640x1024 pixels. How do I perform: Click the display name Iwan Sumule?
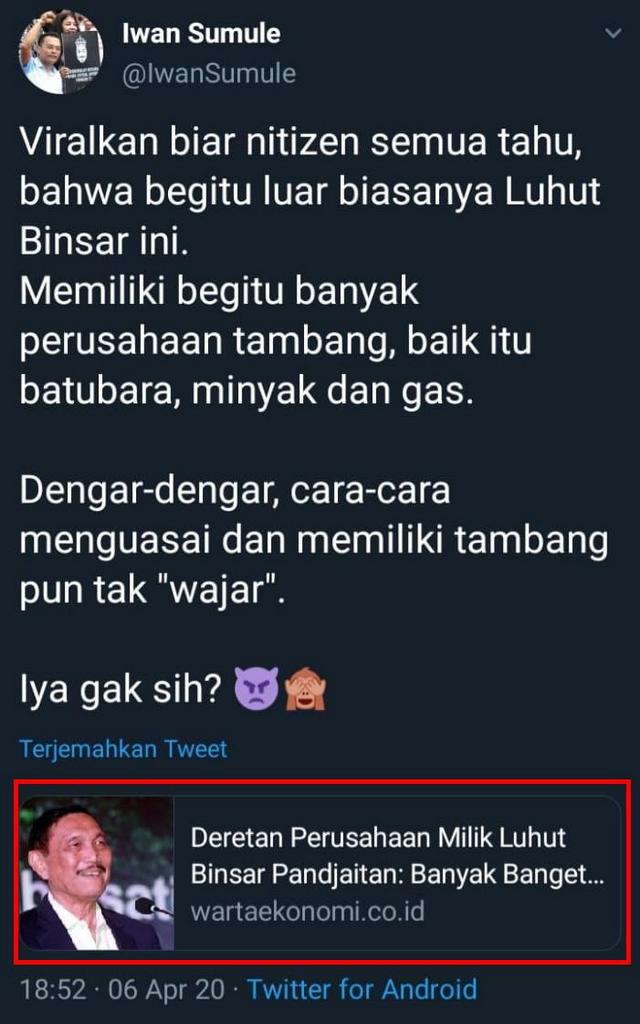pos(201,33)
